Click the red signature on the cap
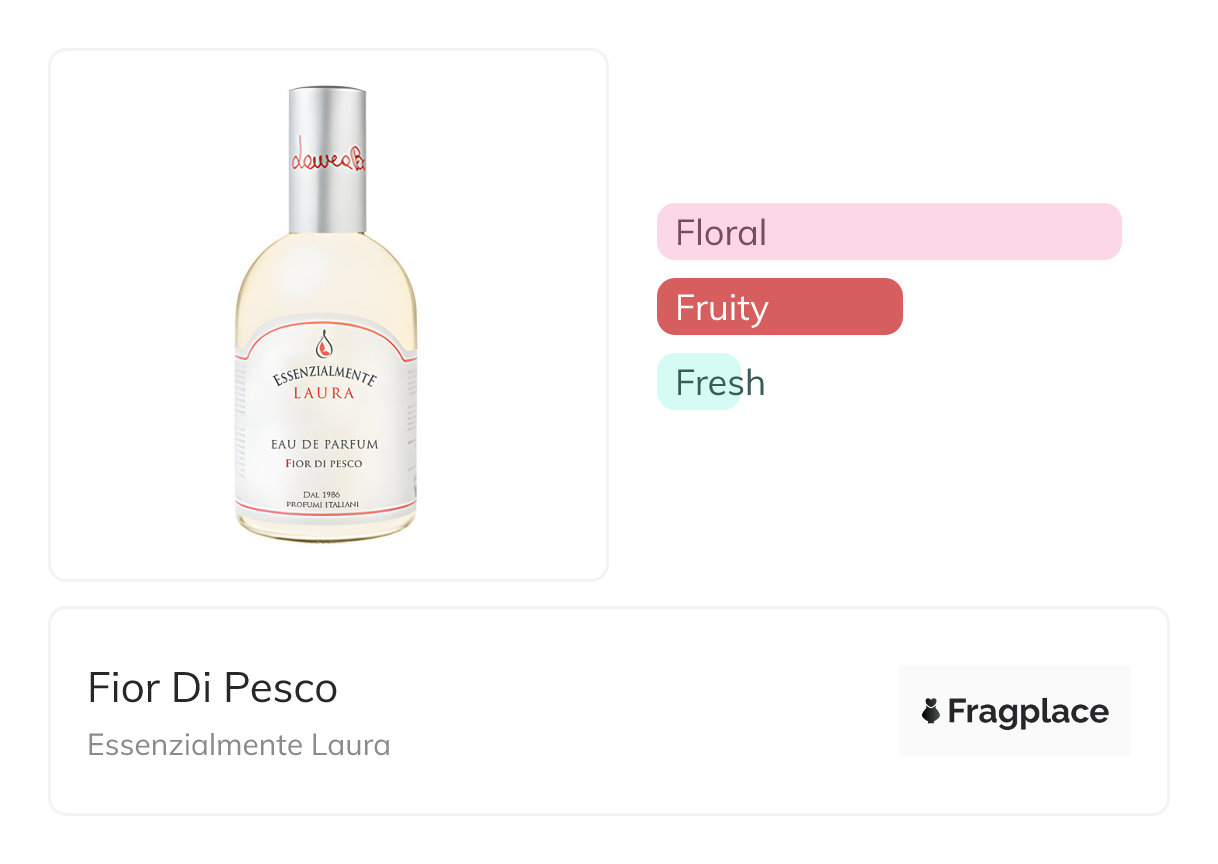The image size is (1218, 864). pos(327,159)
